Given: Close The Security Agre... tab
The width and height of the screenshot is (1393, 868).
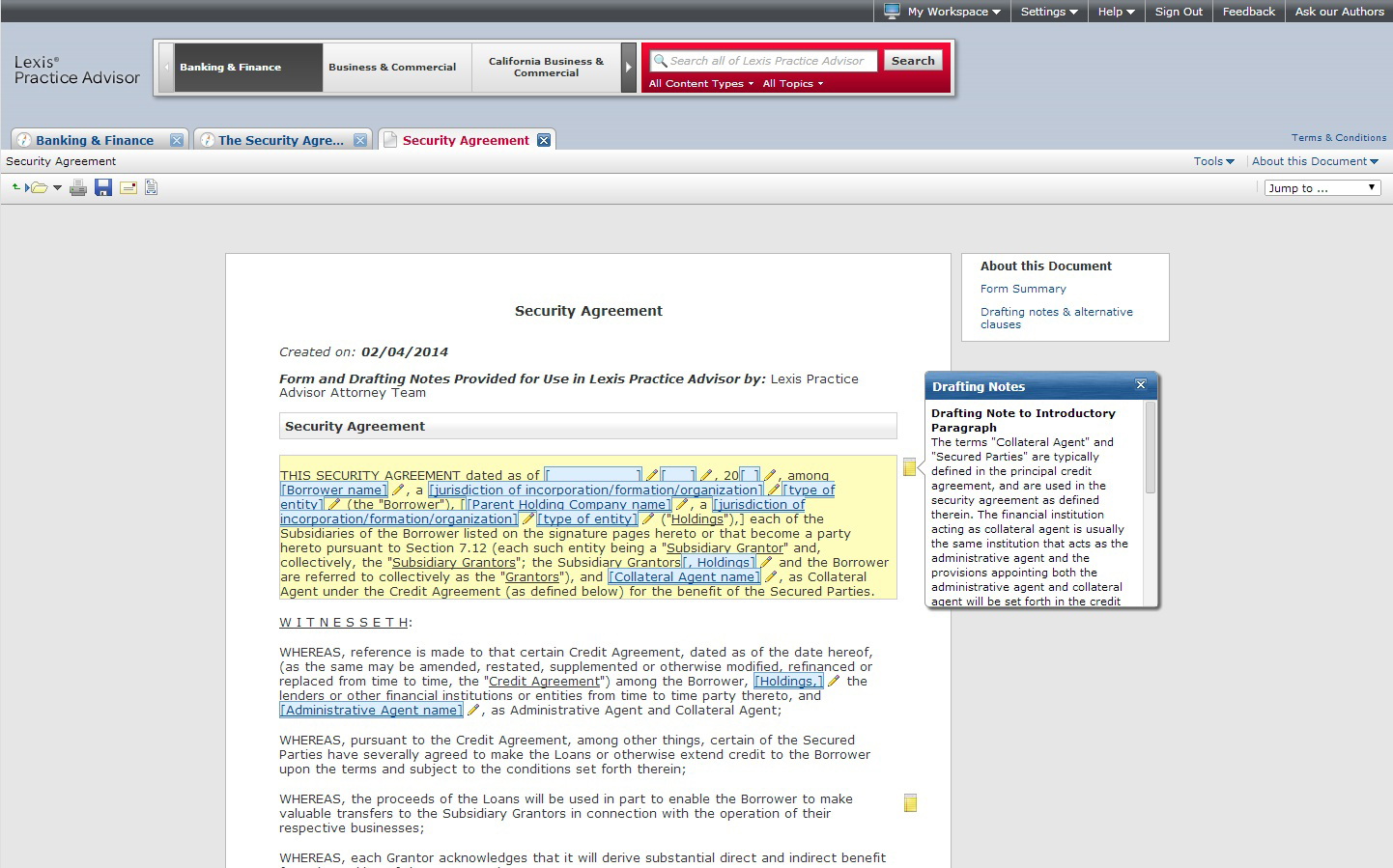Looking at the screenshot, I should (x=360, y=140).
